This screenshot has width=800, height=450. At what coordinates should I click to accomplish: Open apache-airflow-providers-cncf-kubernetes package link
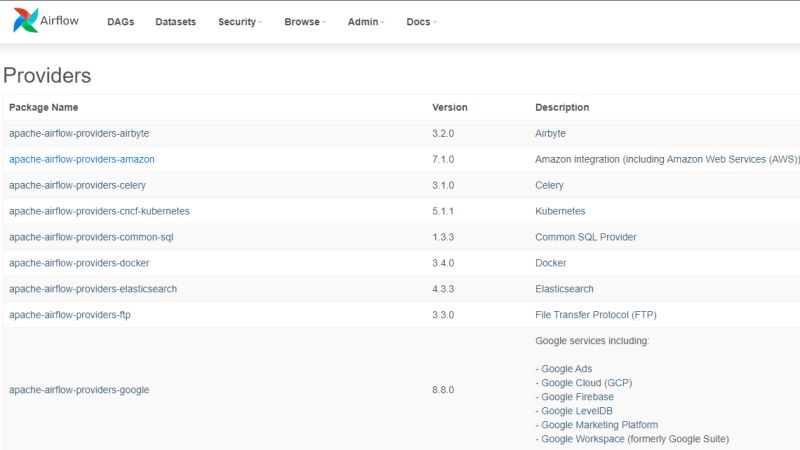click(x=99, y=211)
